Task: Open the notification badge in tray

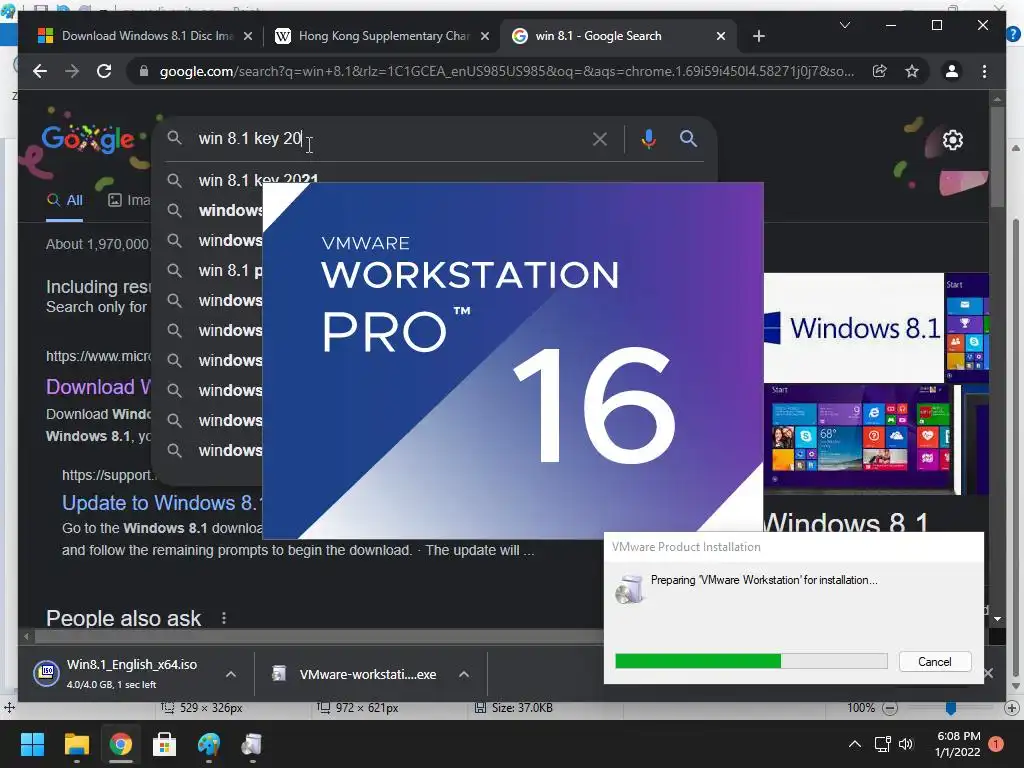Action: 996,743
